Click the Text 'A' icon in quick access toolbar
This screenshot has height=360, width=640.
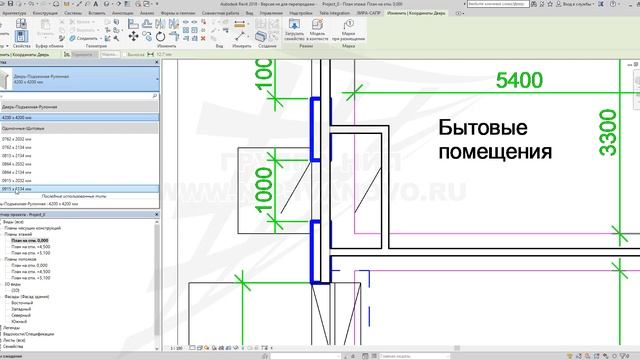(96, 4)
